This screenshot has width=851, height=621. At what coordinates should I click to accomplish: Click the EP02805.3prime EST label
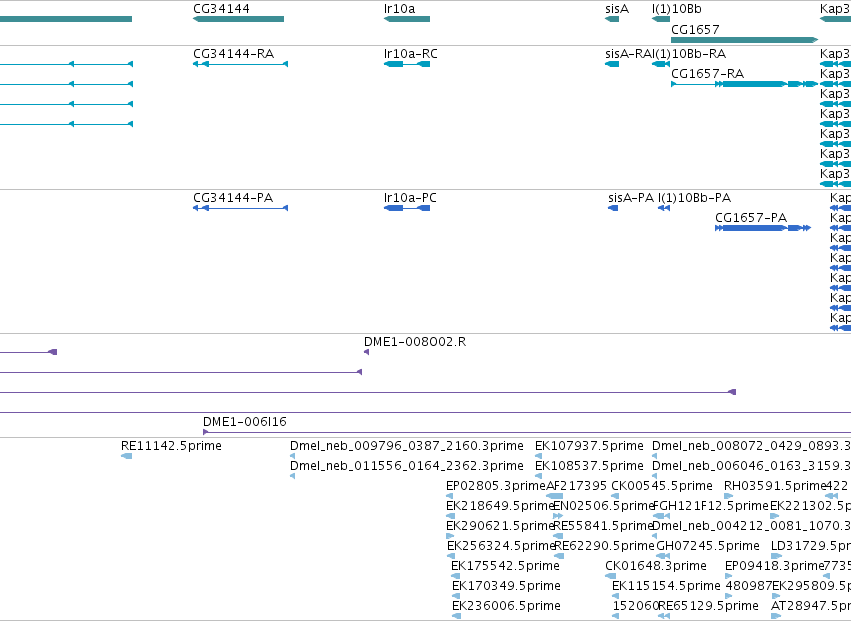pyautogui.click(x=496, y=486)
